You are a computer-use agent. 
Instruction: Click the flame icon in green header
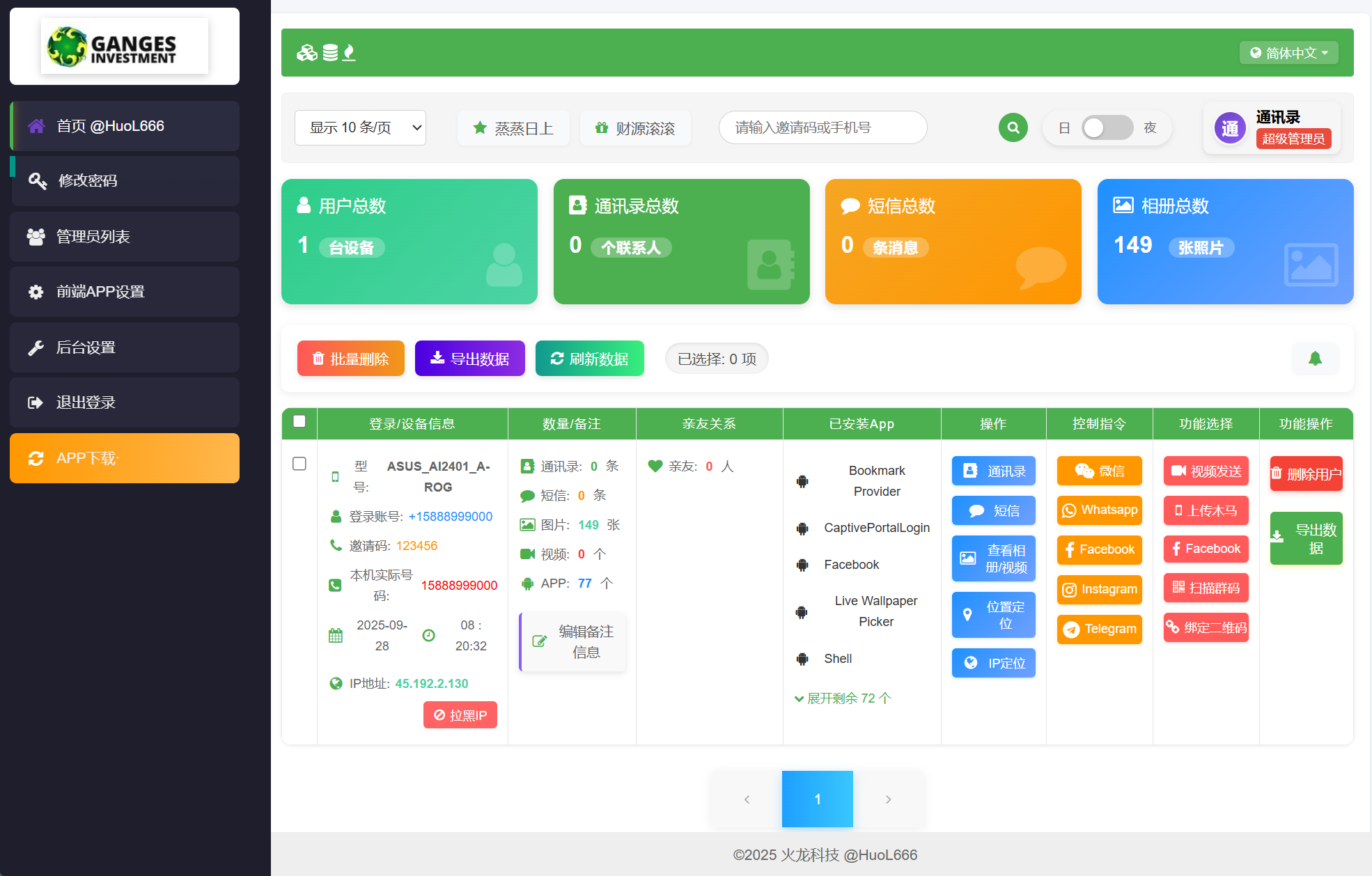click(349, 53)
